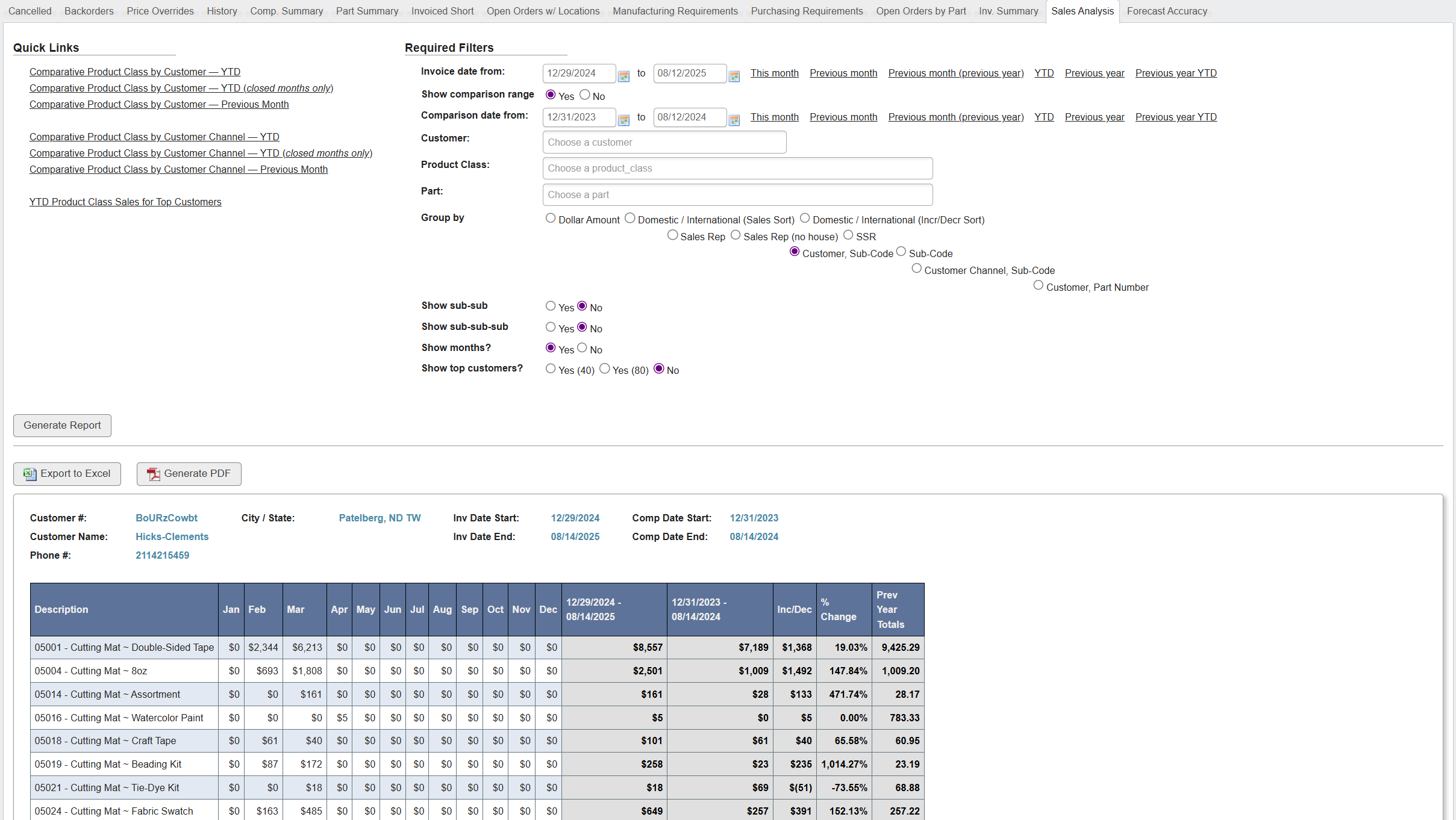Click the Patelberg, ND TW location link
The image size is (1456, 820).
click(x=380, y=518)
